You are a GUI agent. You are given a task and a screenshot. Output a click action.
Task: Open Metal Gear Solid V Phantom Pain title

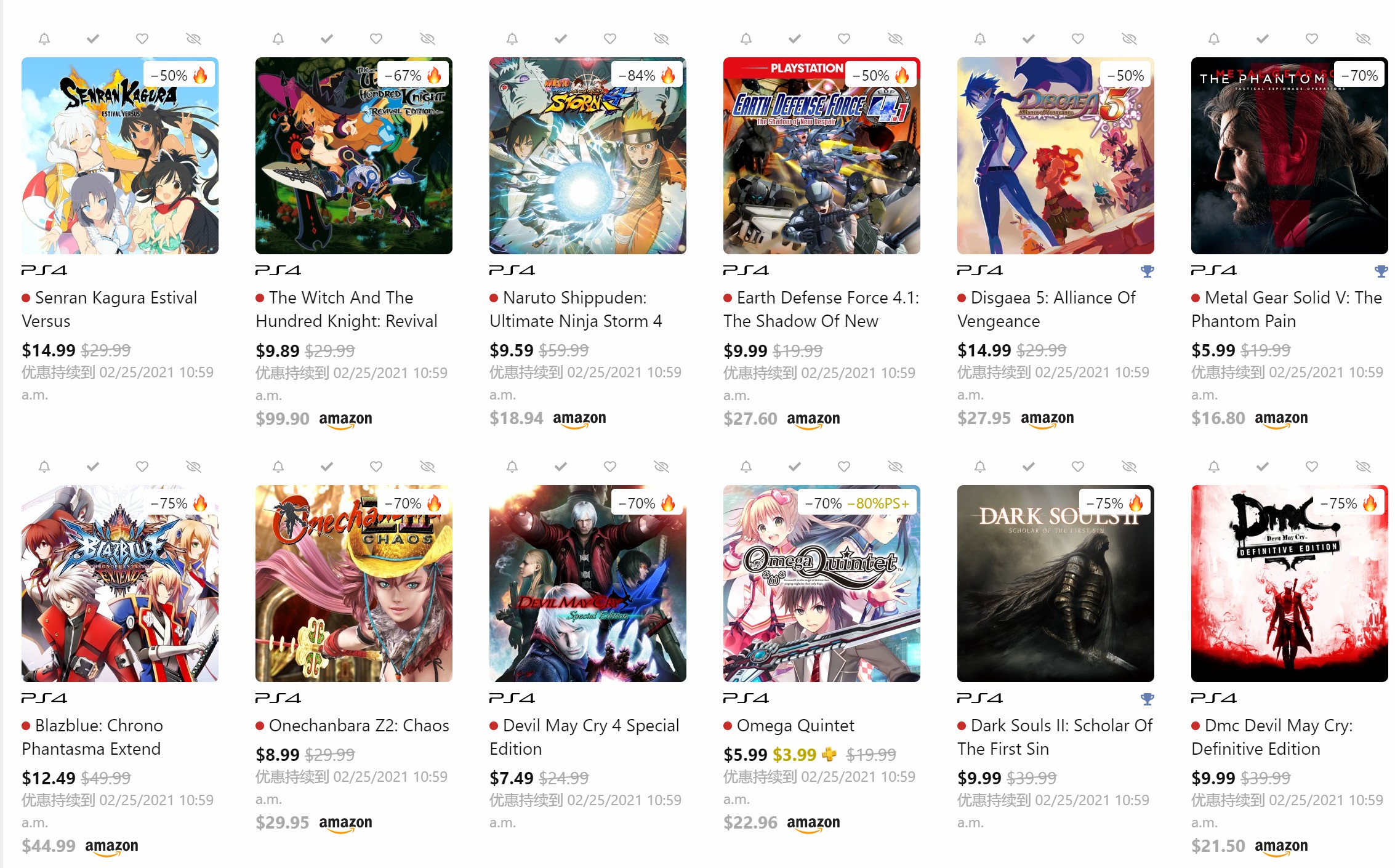pos(1287,310)
